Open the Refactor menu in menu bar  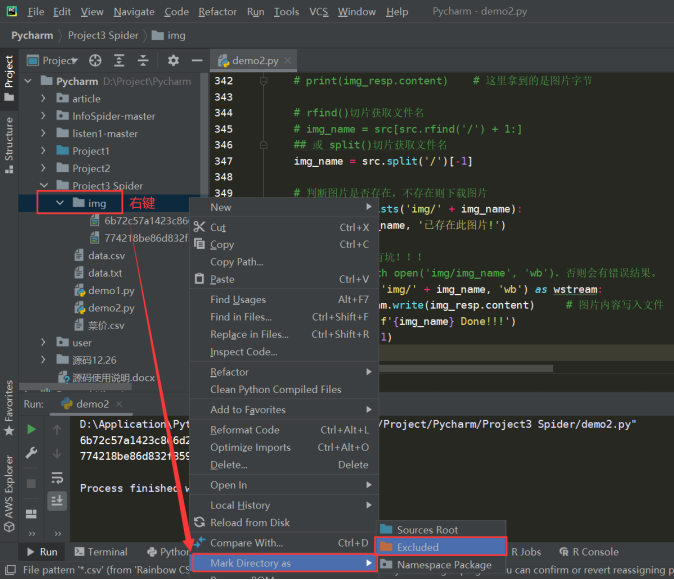217,12
